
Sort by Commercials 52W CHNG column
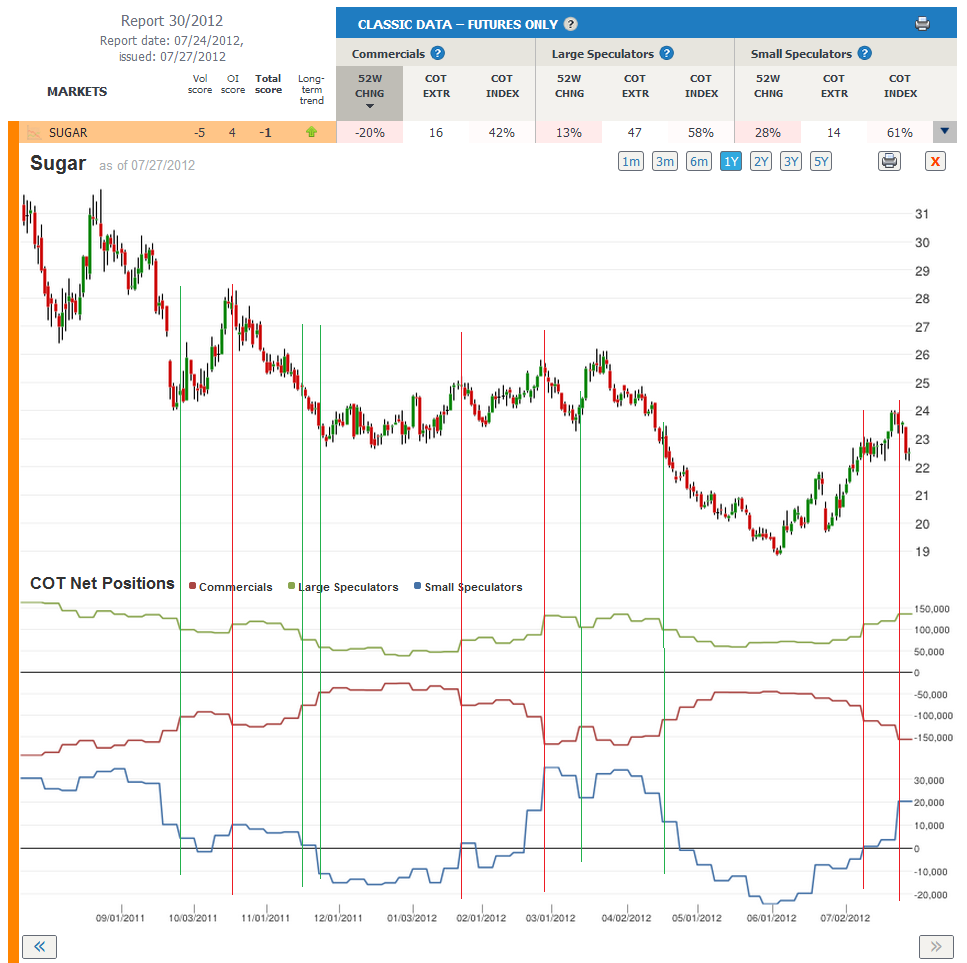[369, 92]
